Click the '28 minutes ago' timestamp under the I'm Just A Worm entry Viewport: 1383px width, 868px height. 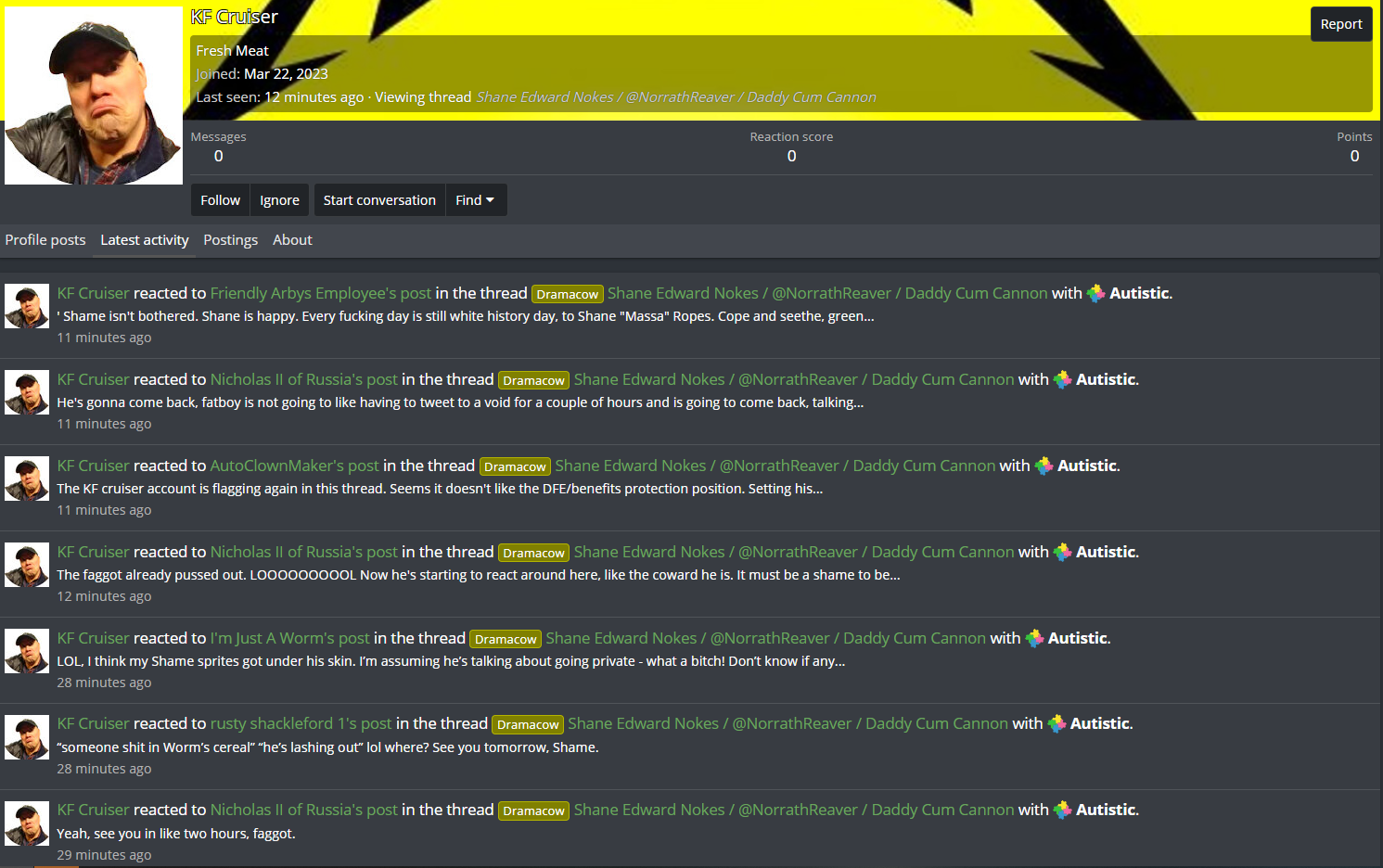coord(104,683)
